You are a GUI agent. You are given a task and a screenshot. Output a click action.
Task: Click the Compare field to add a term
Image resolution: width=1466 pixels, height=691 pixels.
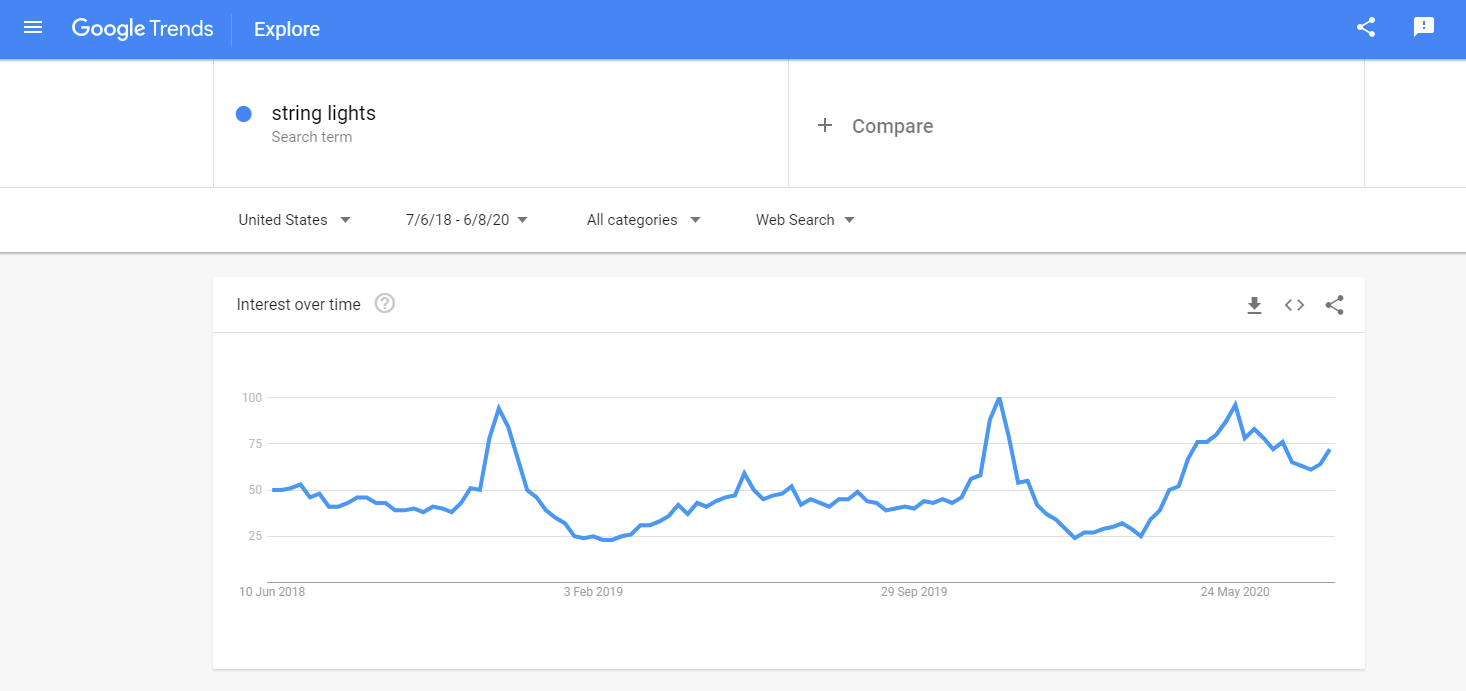coord(892,126)
